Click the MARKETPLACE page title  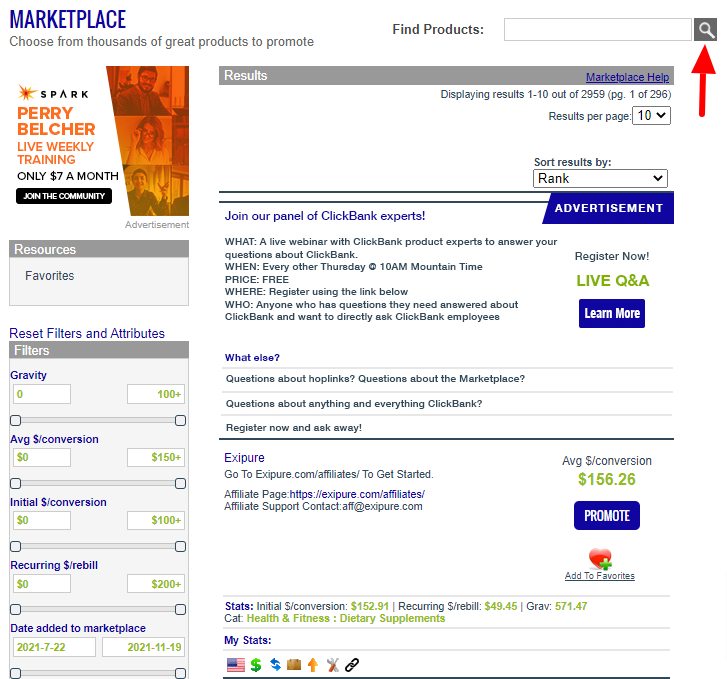coord(68,20)
